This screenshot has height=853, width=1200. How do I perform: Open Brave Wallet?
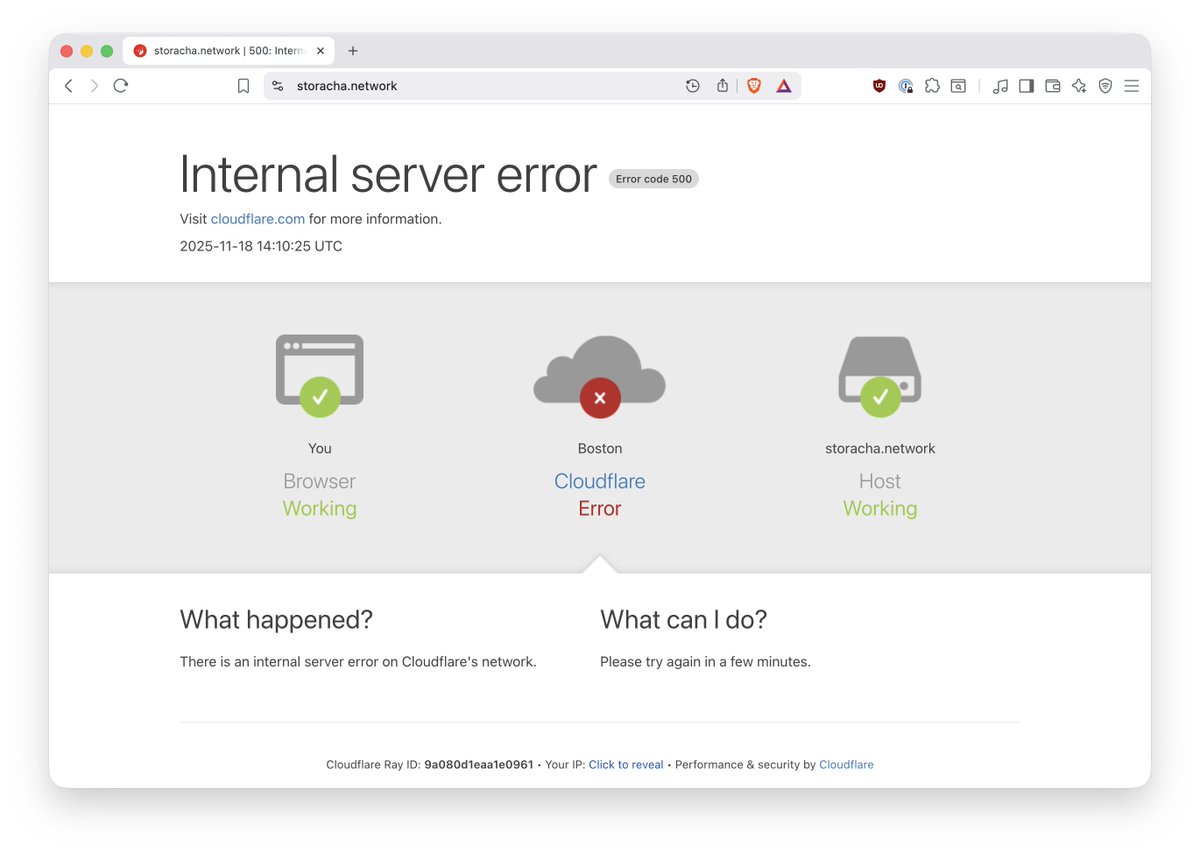(1053, 86)
